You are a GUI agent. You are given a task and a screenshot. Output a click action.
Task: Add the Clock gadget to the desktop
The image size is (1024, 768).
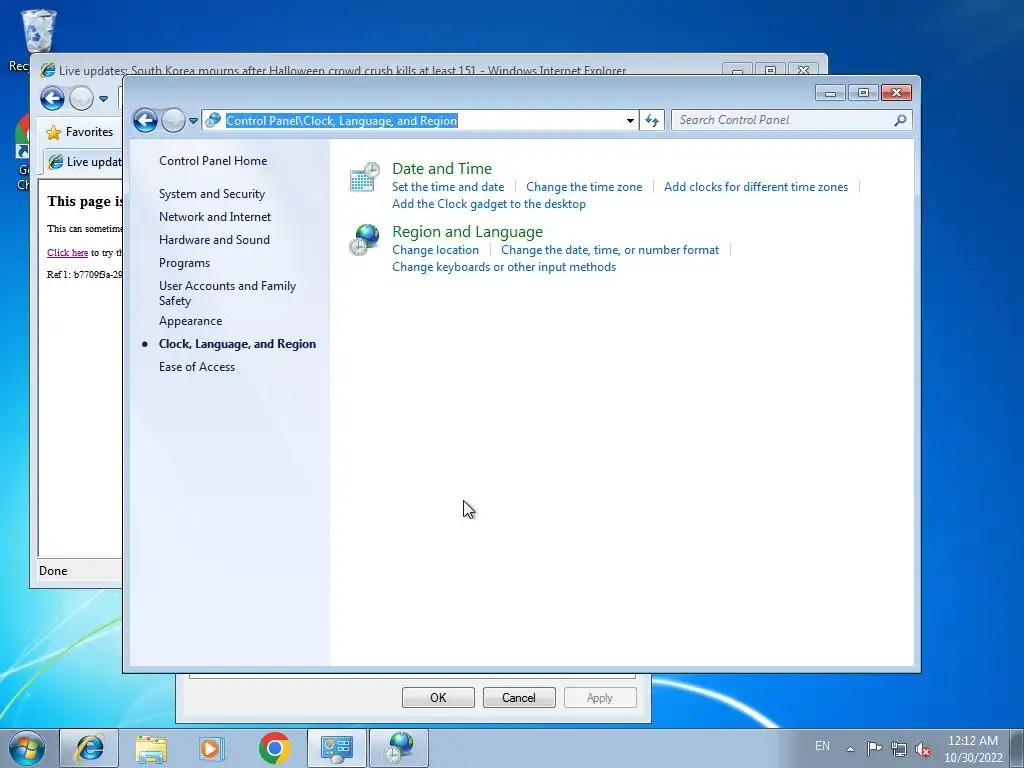pos(488,204)
